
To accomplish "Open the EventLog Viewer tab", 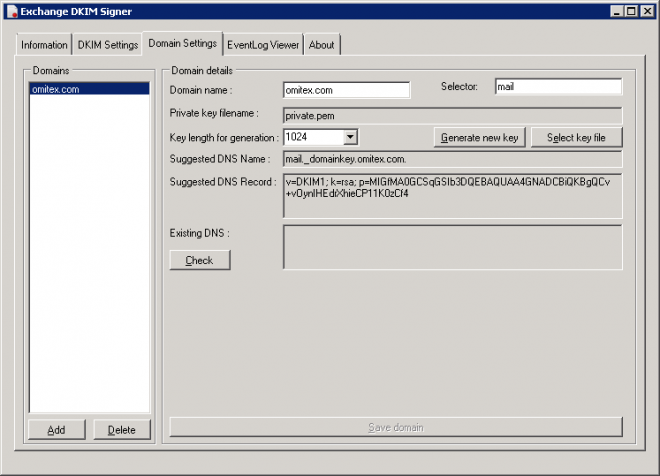I will [263, 45].
